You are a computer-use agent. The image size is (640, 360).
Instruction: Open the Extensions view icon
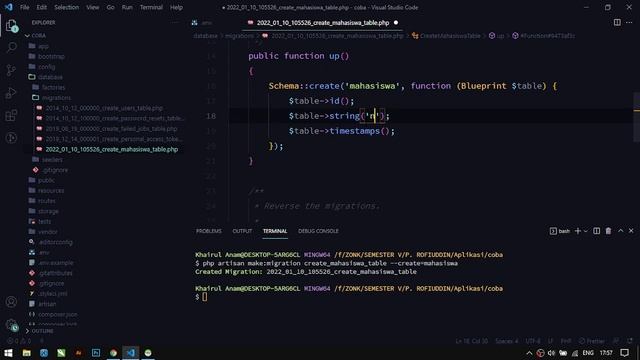coord(11,116)
